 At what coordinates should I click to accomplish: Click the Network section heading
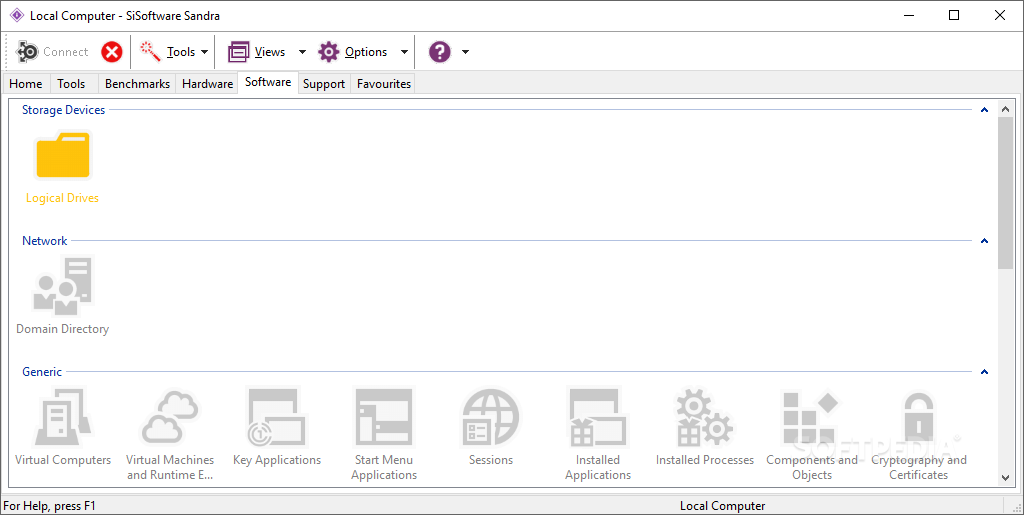pyautogui.click(x=44, y=241)
